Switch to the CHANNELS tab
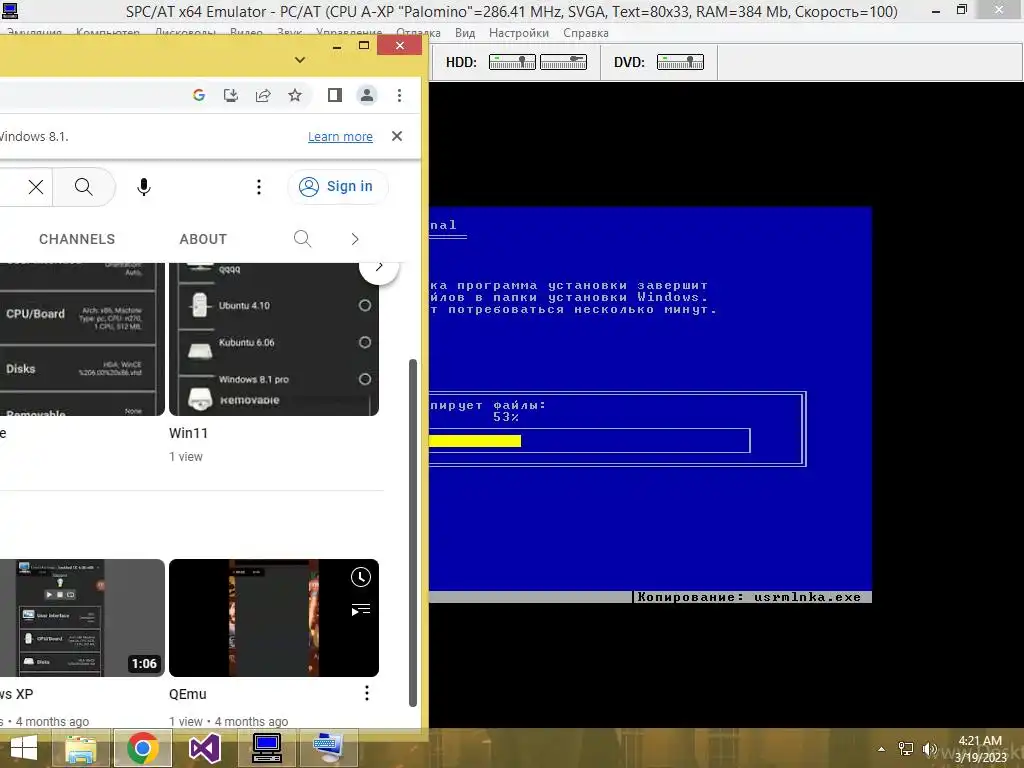This screenshot has width=1024, height=768. coord(77,239)
